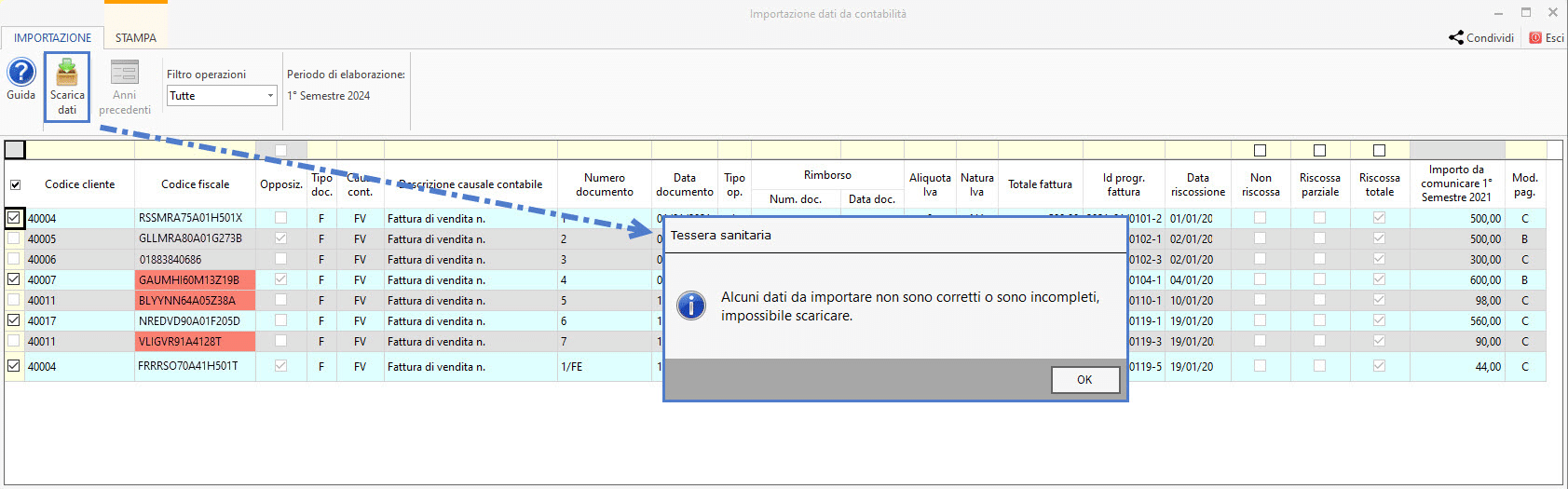Click the Totale fattura column header

(x=1040, y=184)
